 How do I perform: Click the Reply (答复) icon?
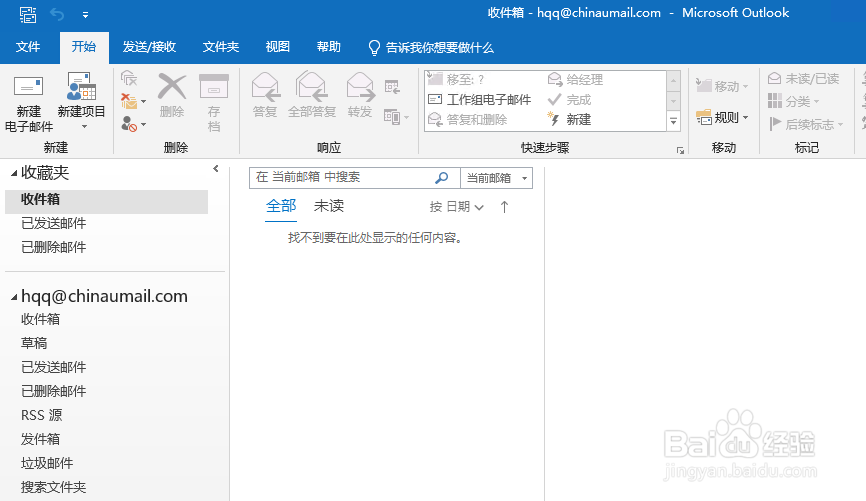[x=265, y=87]
